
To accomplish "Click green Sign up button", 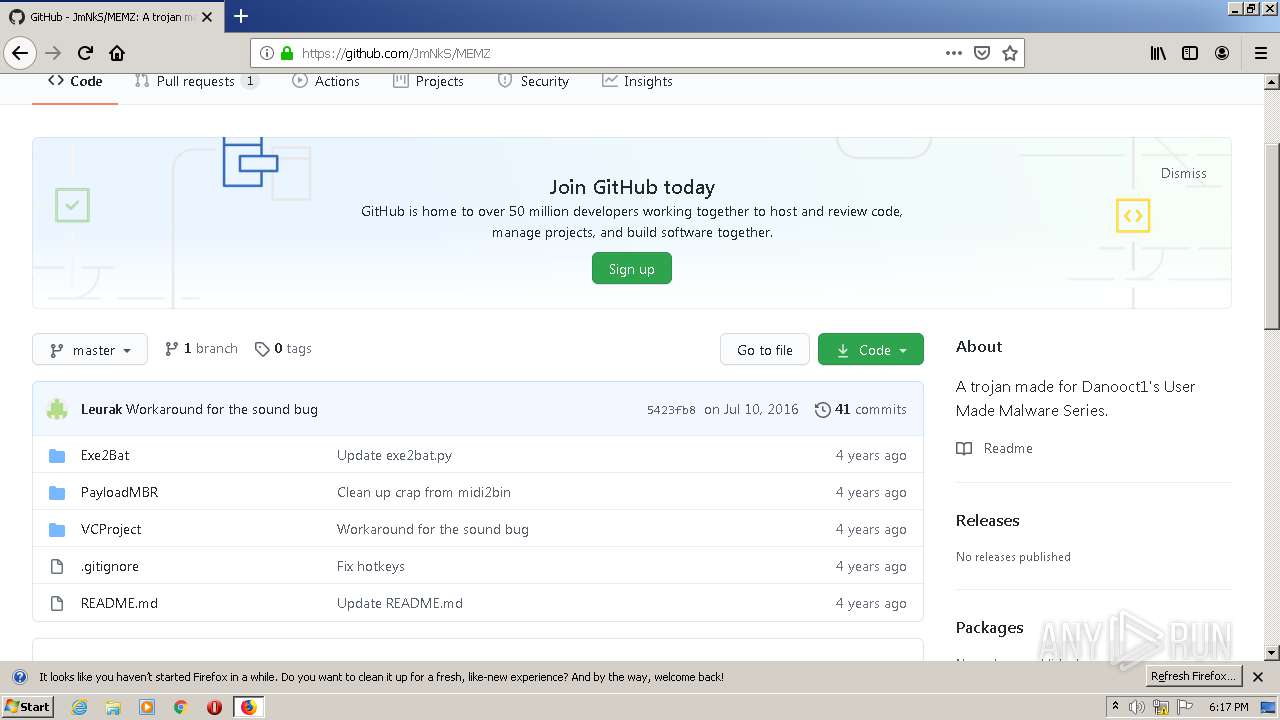I will tap(632, 268).
